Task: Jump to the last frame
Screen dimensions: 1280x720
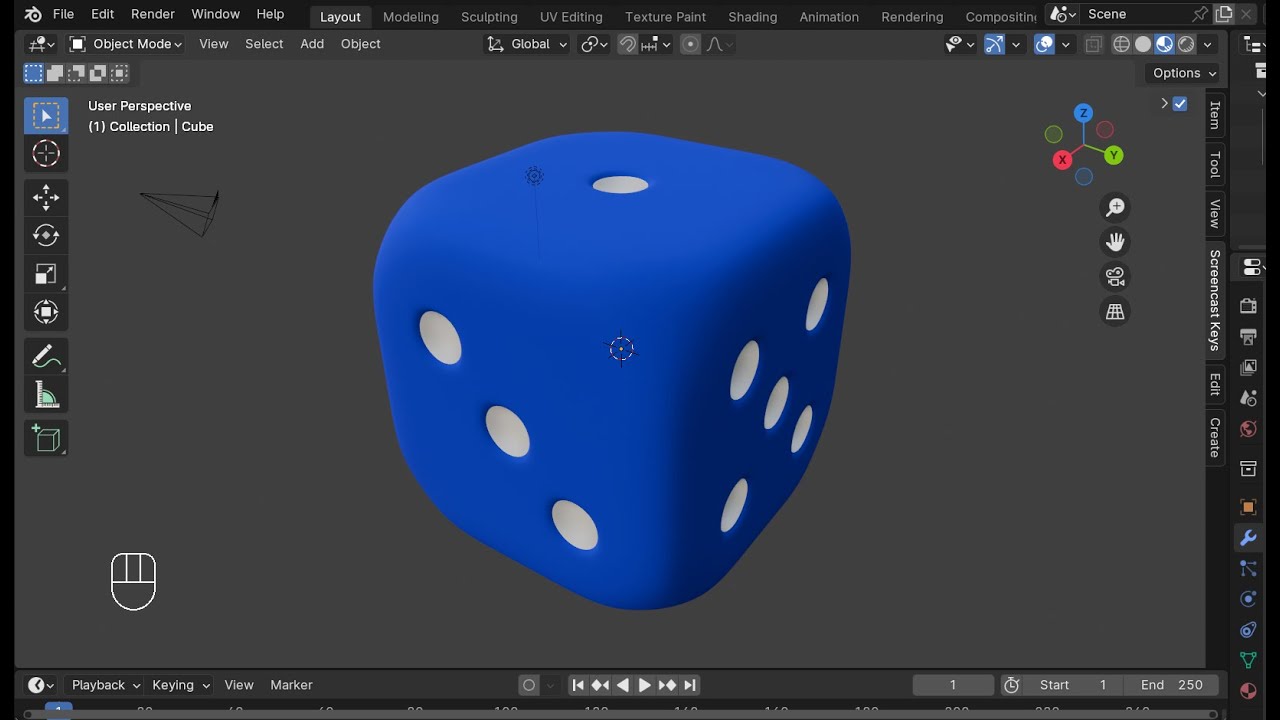Action: pyautogui.click(x=690, y=685)
